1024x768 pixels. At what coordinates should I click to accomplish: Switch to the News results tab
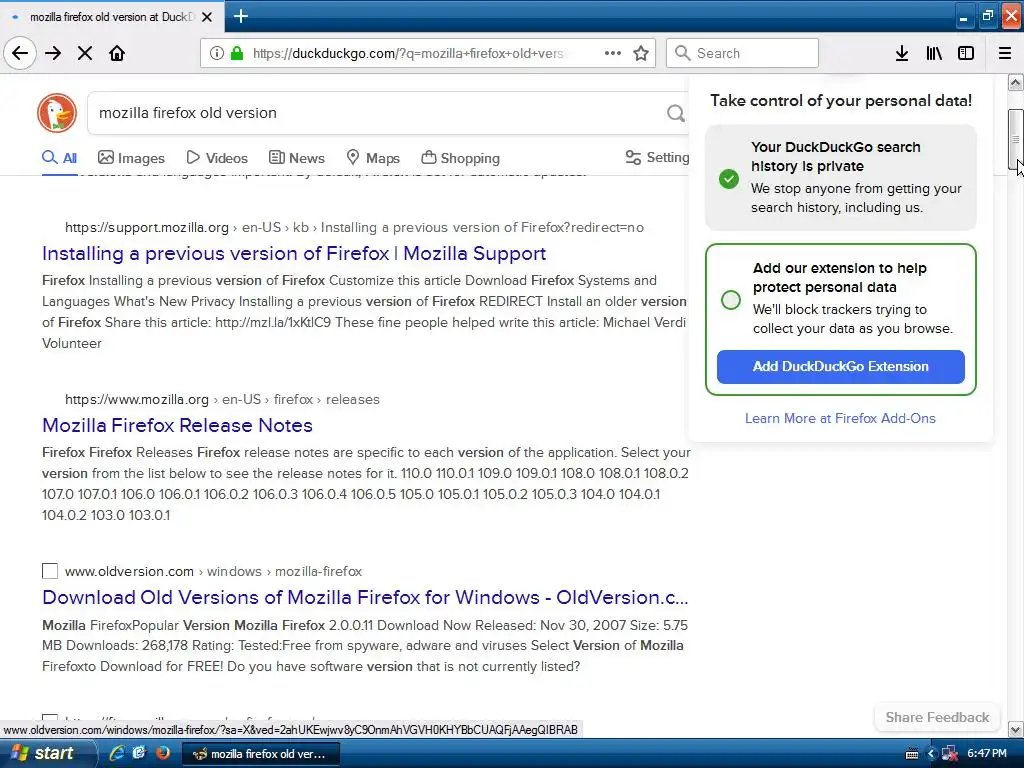pos(296,158)
